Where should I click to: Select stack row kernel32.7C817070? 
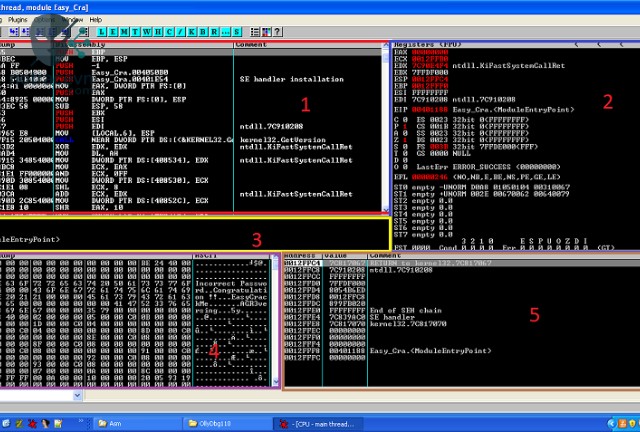coord(408,324)
